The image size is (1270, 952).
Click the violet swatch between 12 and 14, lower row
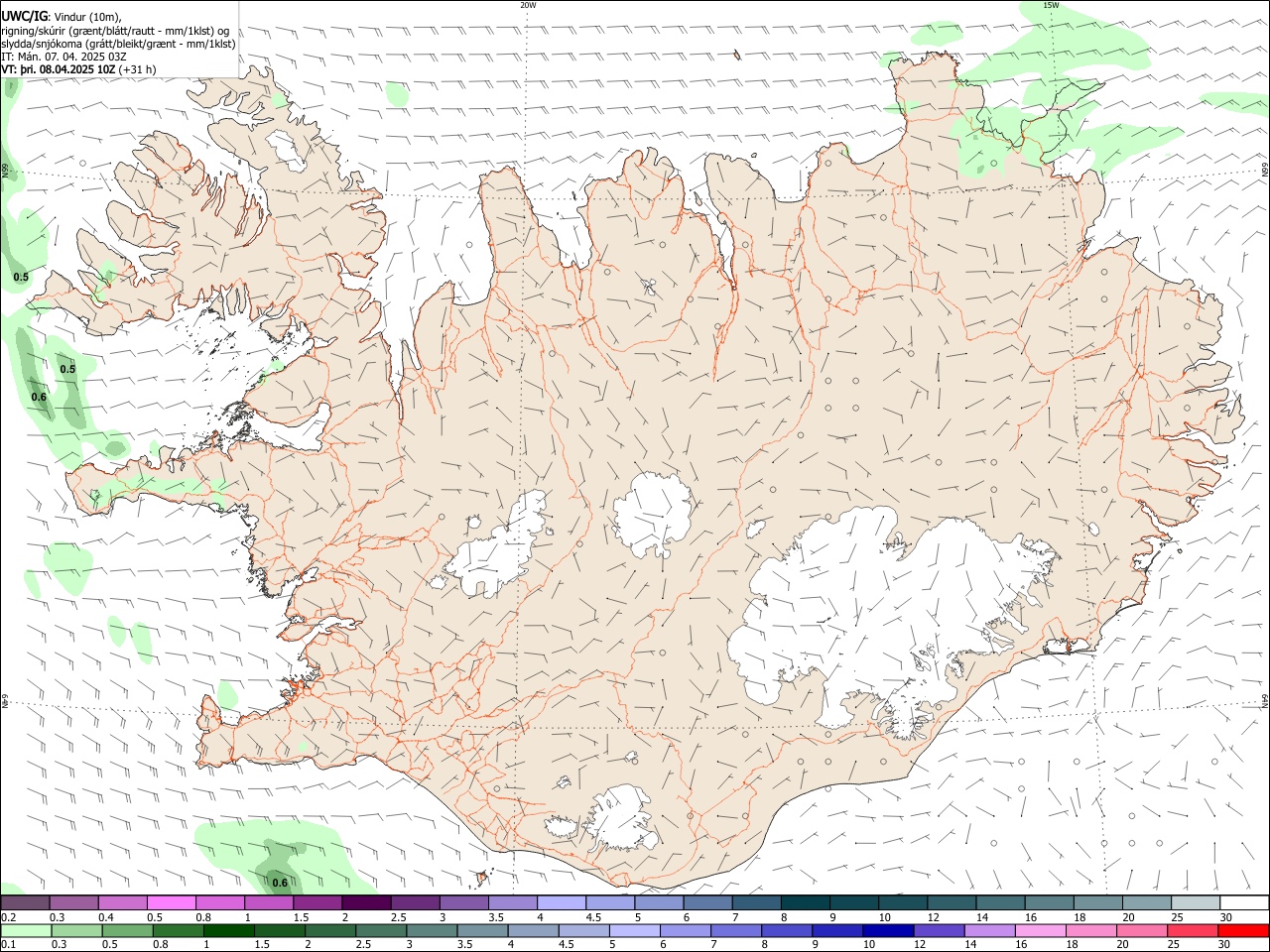point(938,931)
